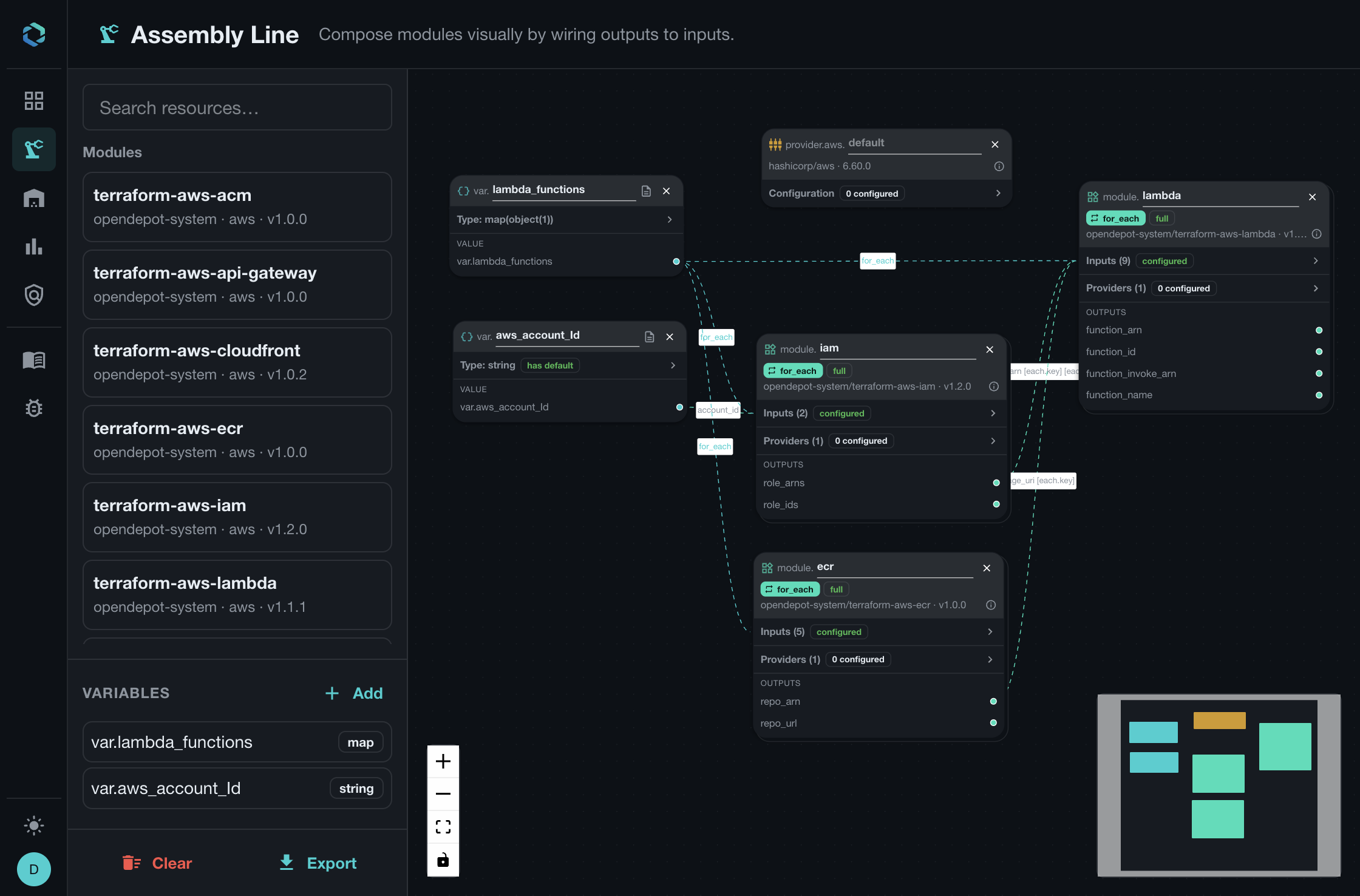This screenshot has height=896, width=1360.
Task: Expand provider Configuration row
Action: (x=886, y=193)
